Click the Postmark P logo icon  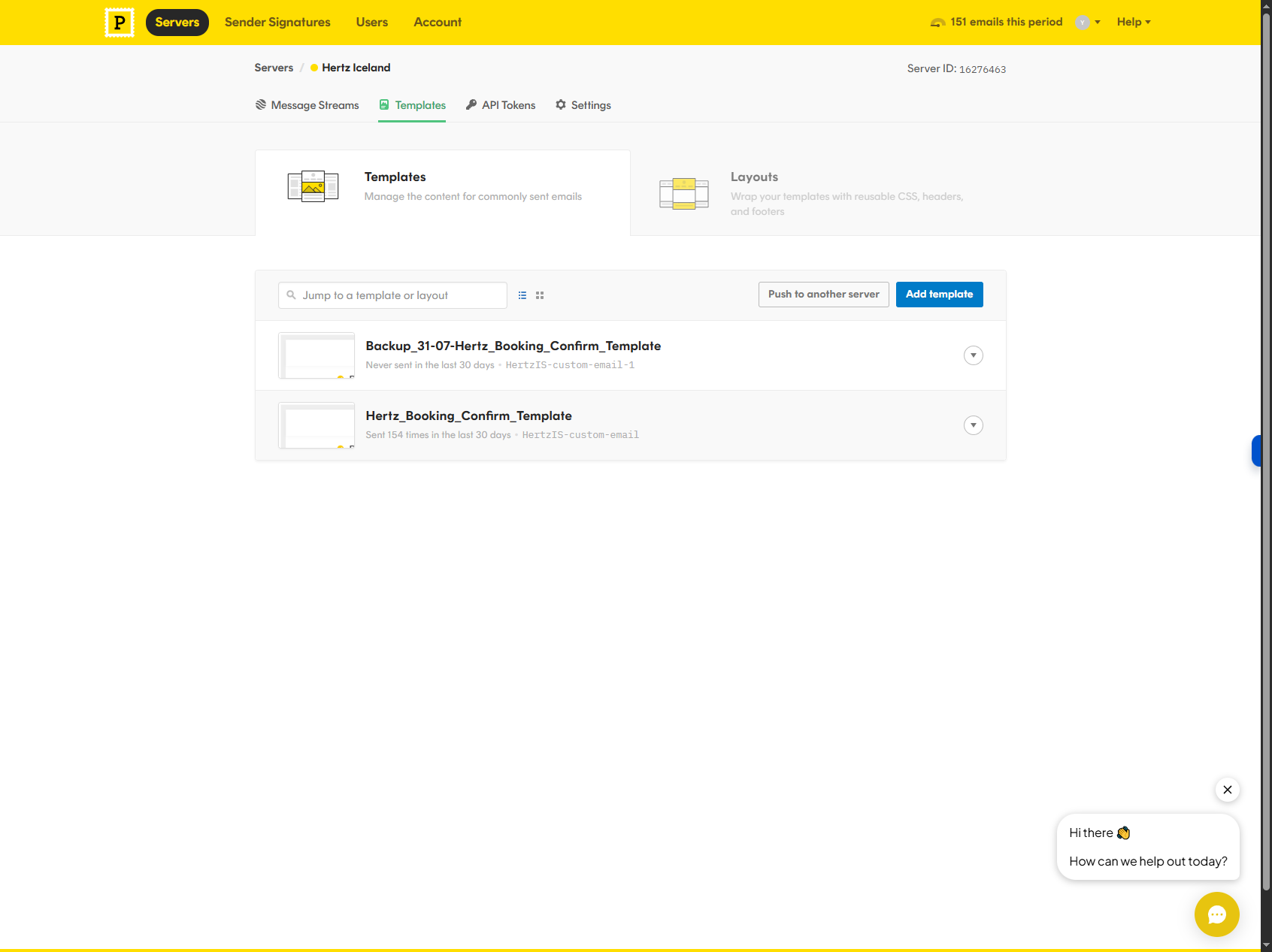(120, 23)
